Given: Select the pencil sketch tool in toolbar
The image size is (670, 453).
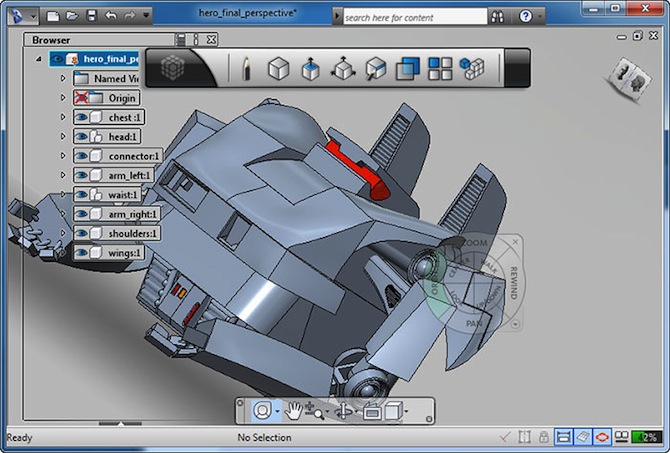Looking at the screenshot, I should coord(246,69).
